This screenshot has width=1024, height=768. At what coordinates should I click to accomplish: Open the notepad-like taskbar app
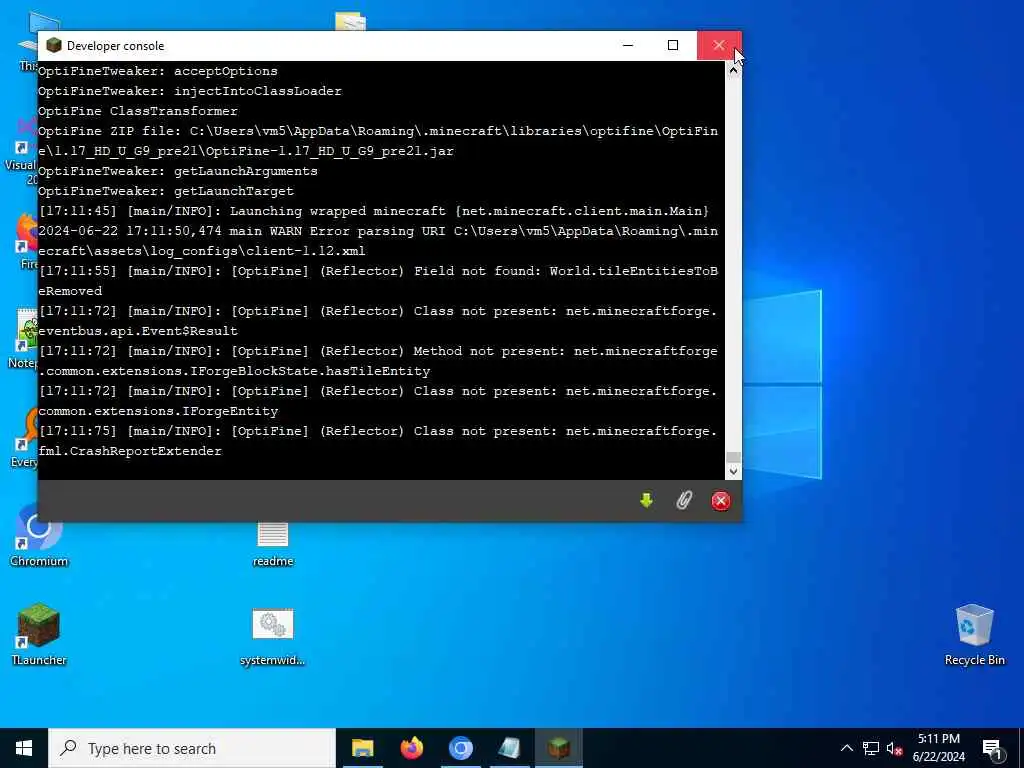pos(509,748)
